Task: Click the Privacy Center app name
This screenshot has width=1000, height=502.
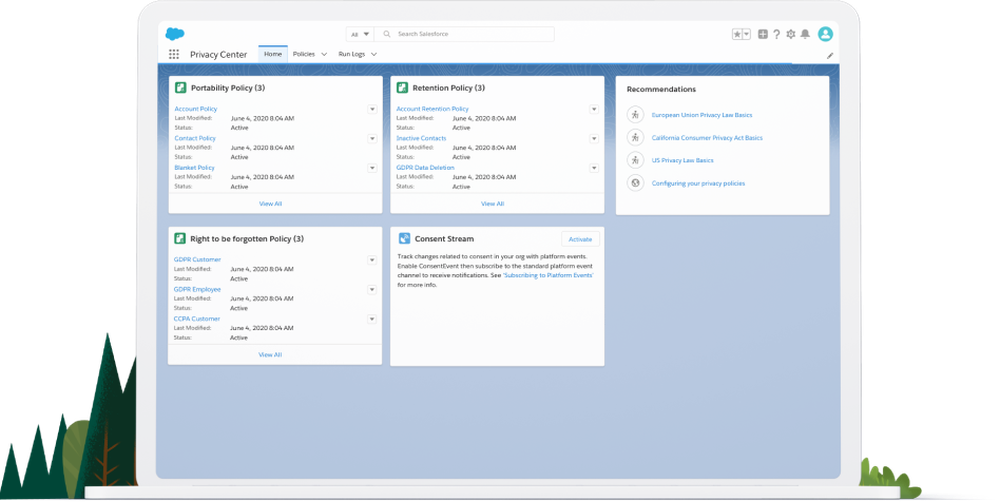Action: (x=218, y=55)
